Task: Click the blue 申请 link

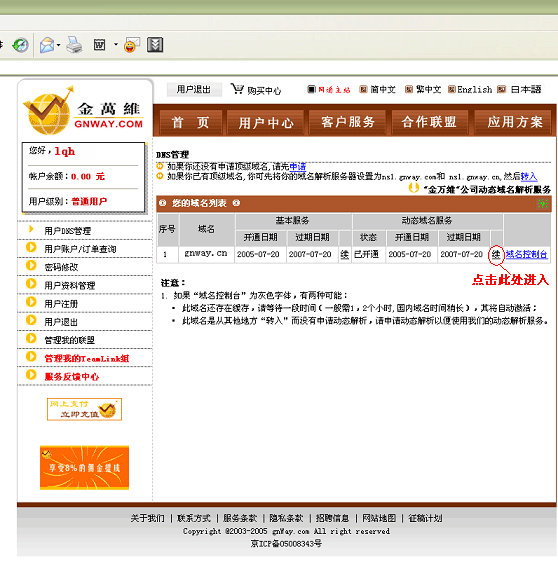Action: [298, 167]
